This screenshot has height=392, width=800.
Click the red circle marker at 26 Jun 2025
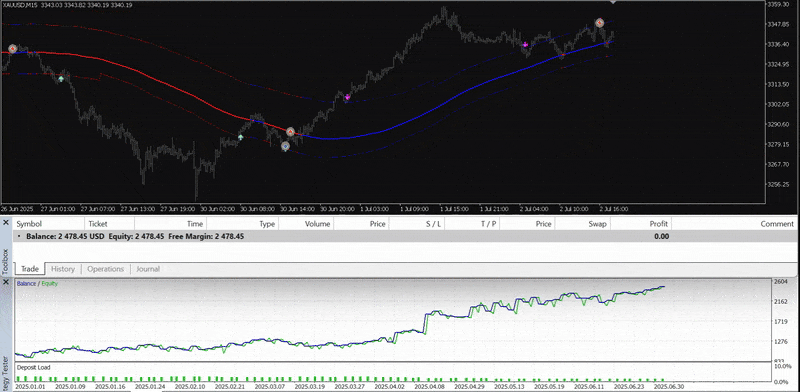point(13,49)
